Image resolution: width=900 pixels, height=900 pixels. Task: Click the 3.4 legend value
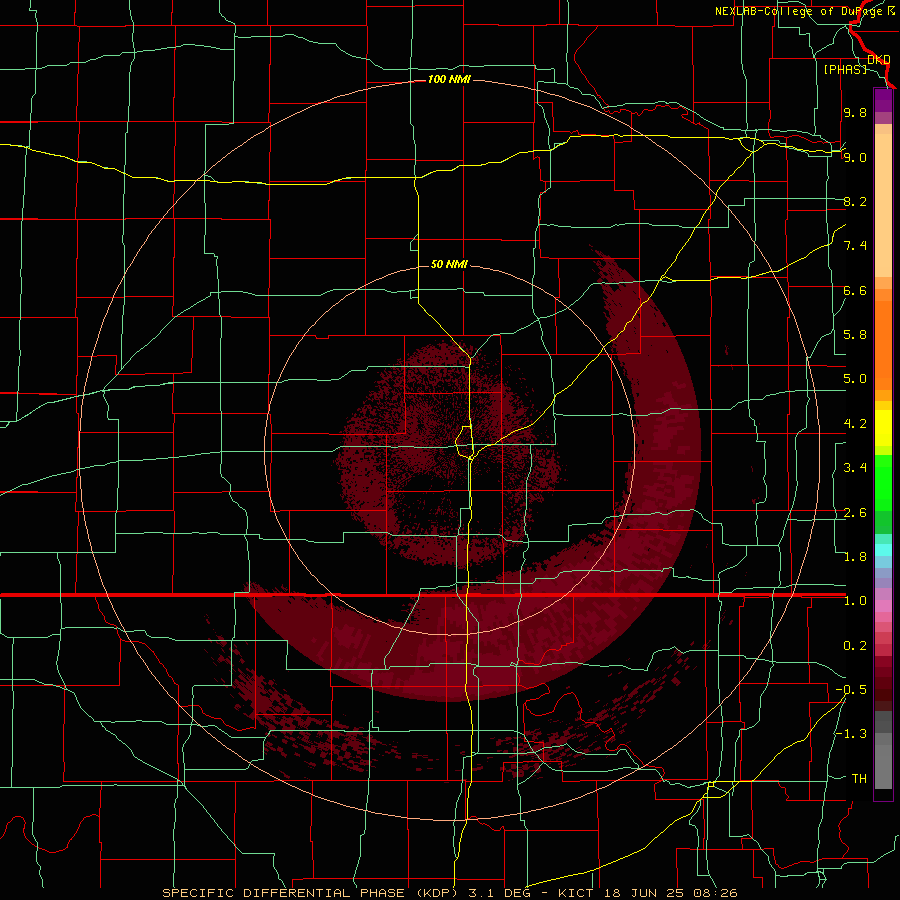coord(855,468)
